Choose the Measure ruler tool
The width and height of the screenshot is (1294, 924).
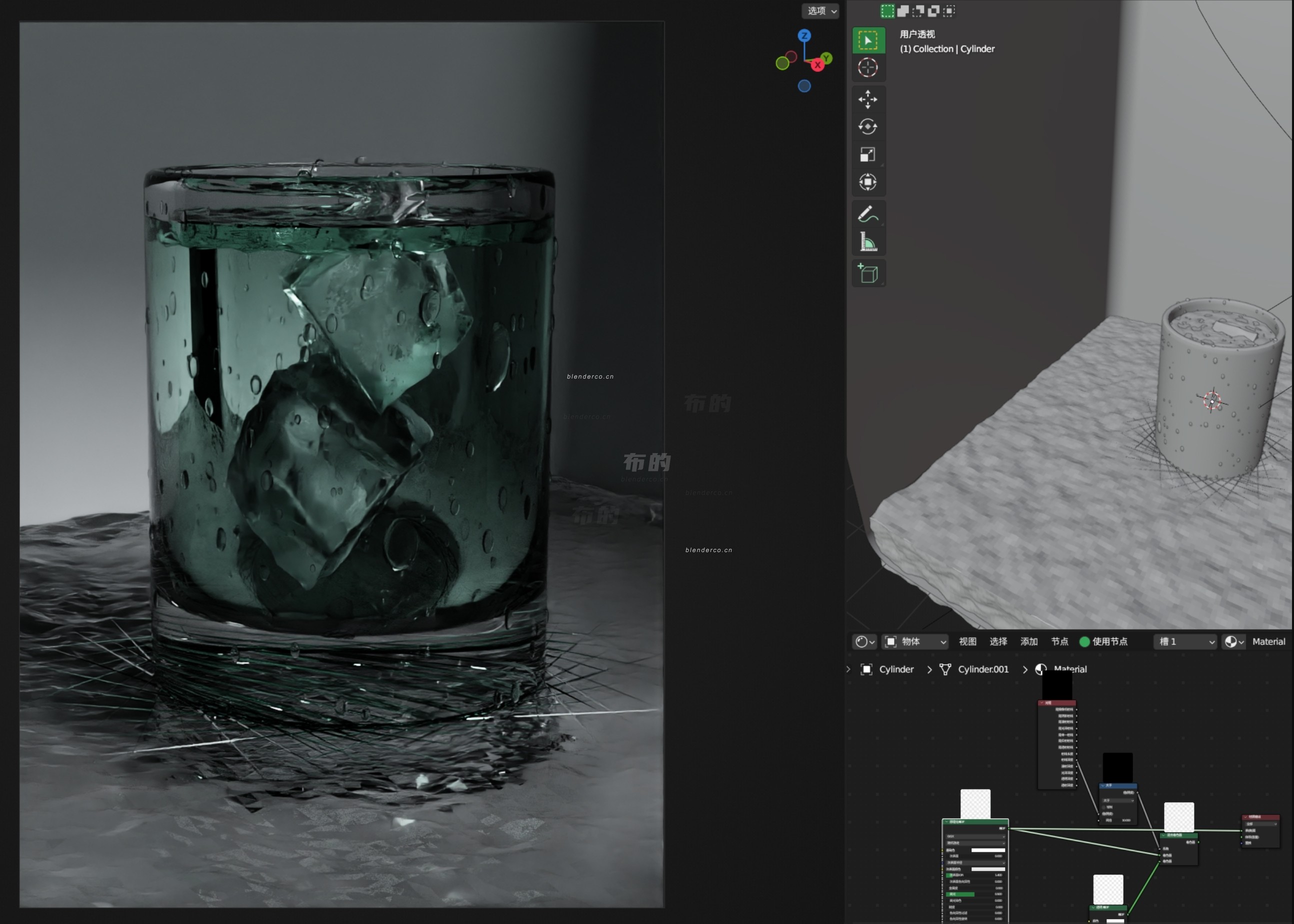[868, 242]
